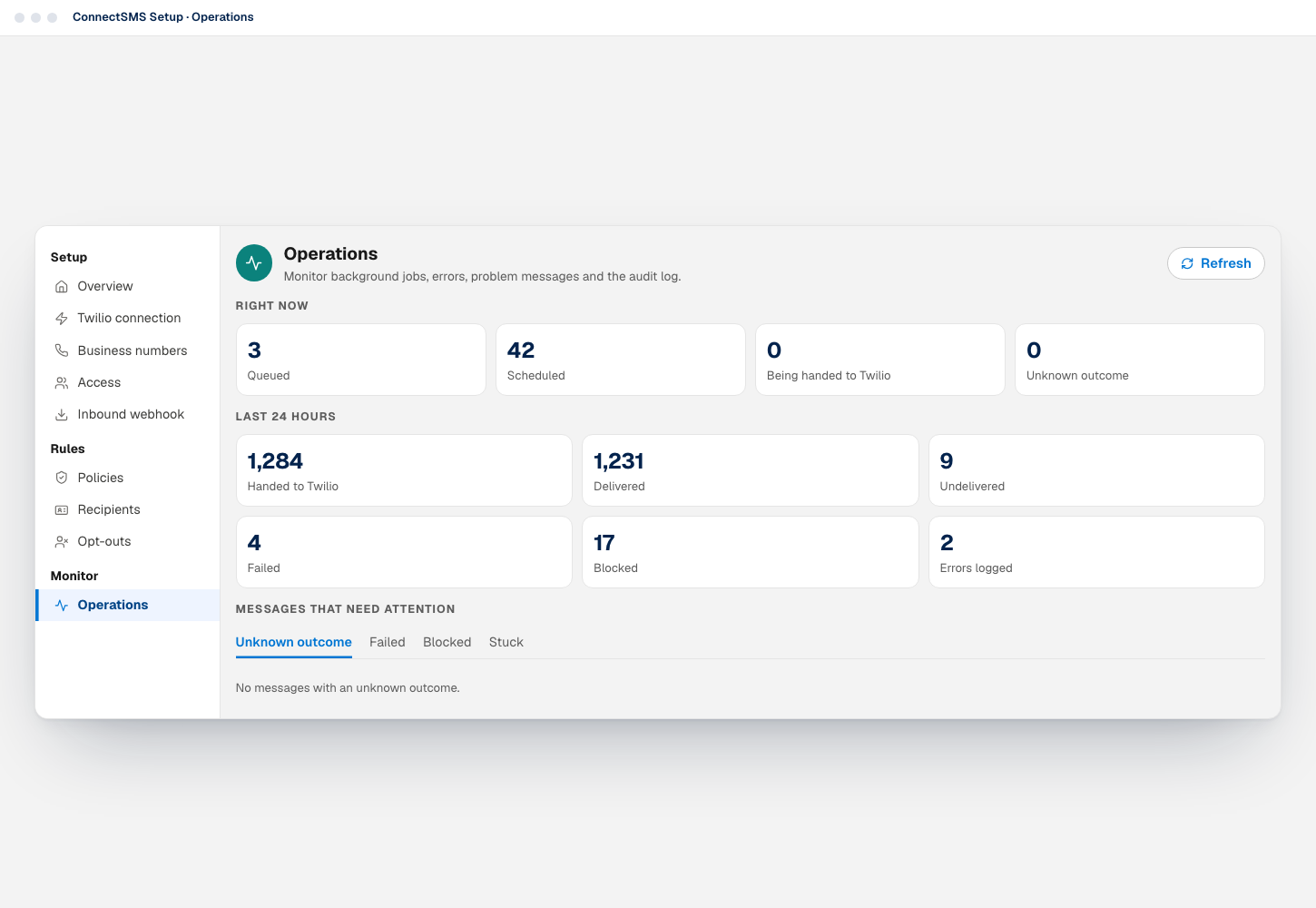Show the Stuck messages tab
1316x908 pixels.
[x=506, y=642]
